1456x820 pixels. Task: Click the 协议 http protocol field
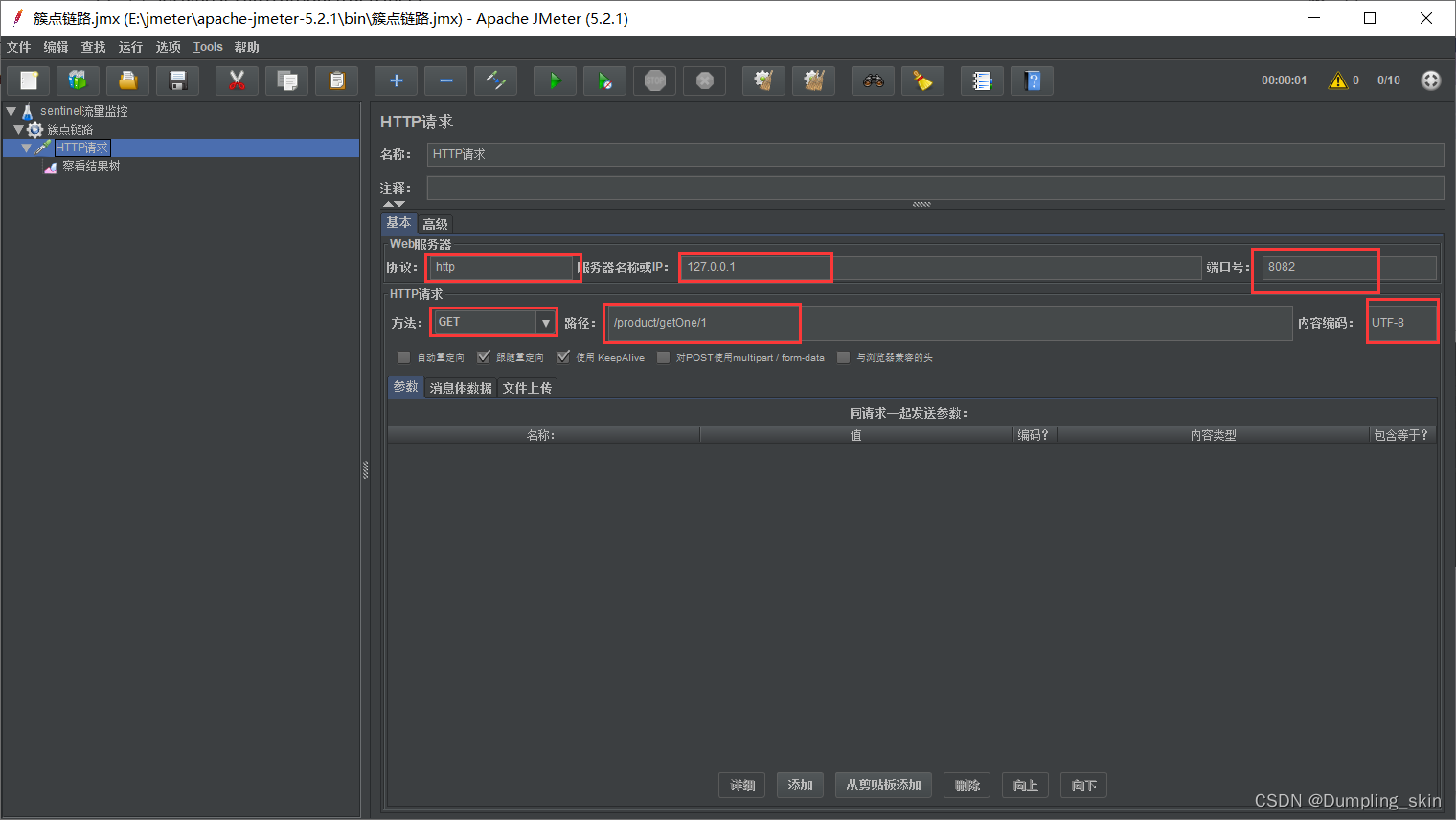point(502,267)
